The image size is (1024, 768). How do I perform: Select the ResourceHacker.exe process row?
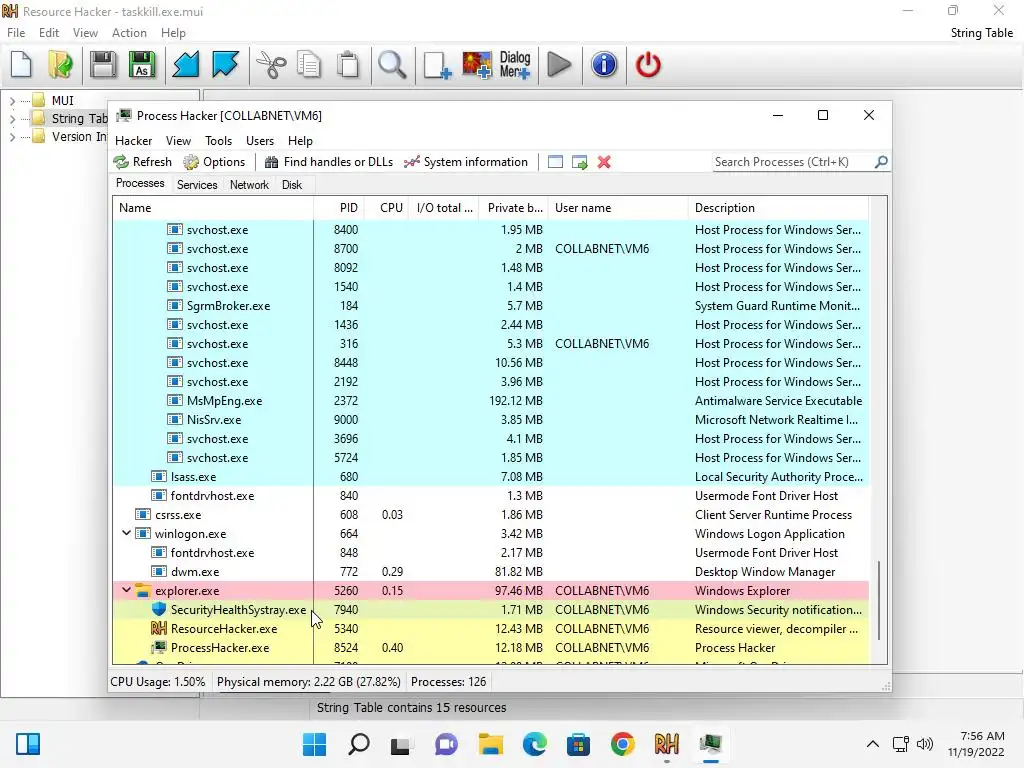490,629
